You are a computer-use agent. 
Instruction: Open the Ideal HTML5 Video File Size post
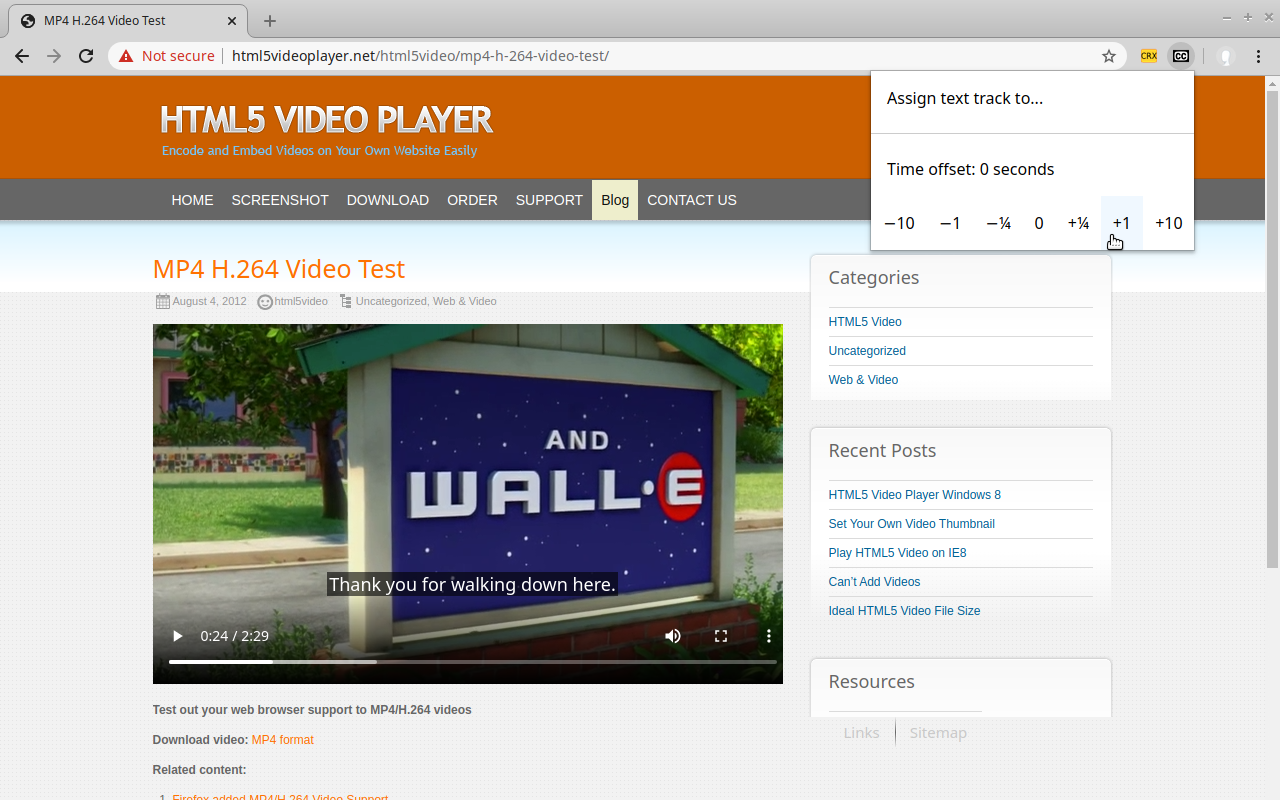pos(904,611)
